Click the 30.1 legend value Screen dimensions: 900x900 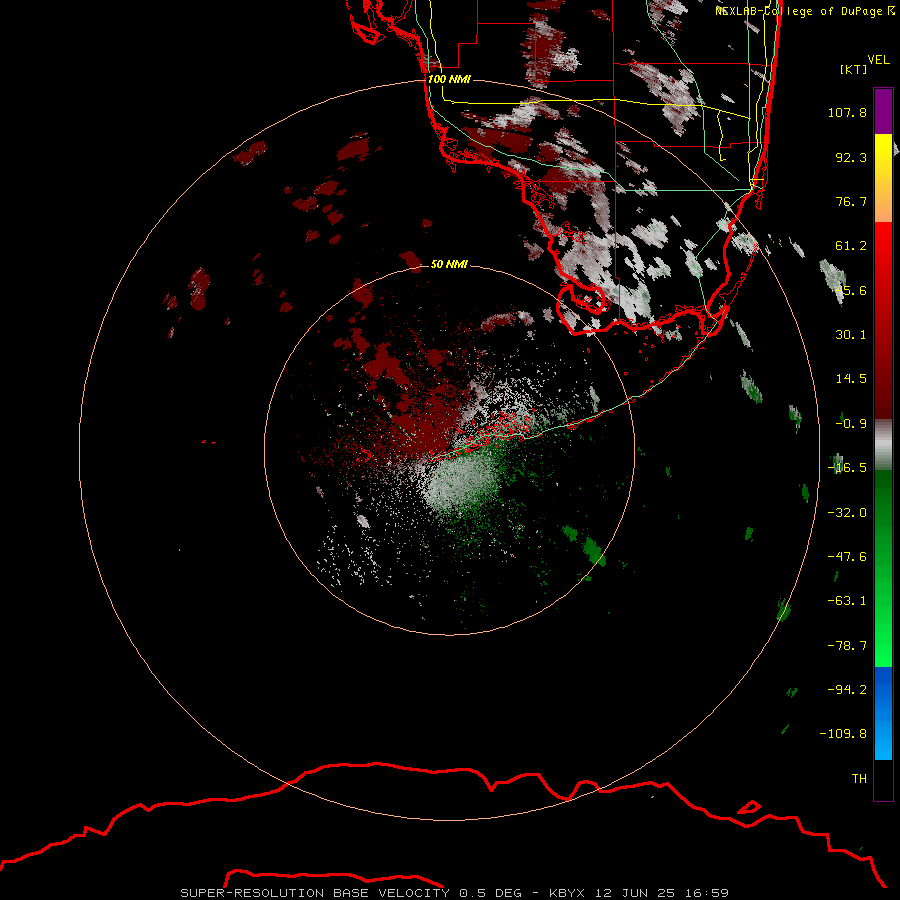851,335
